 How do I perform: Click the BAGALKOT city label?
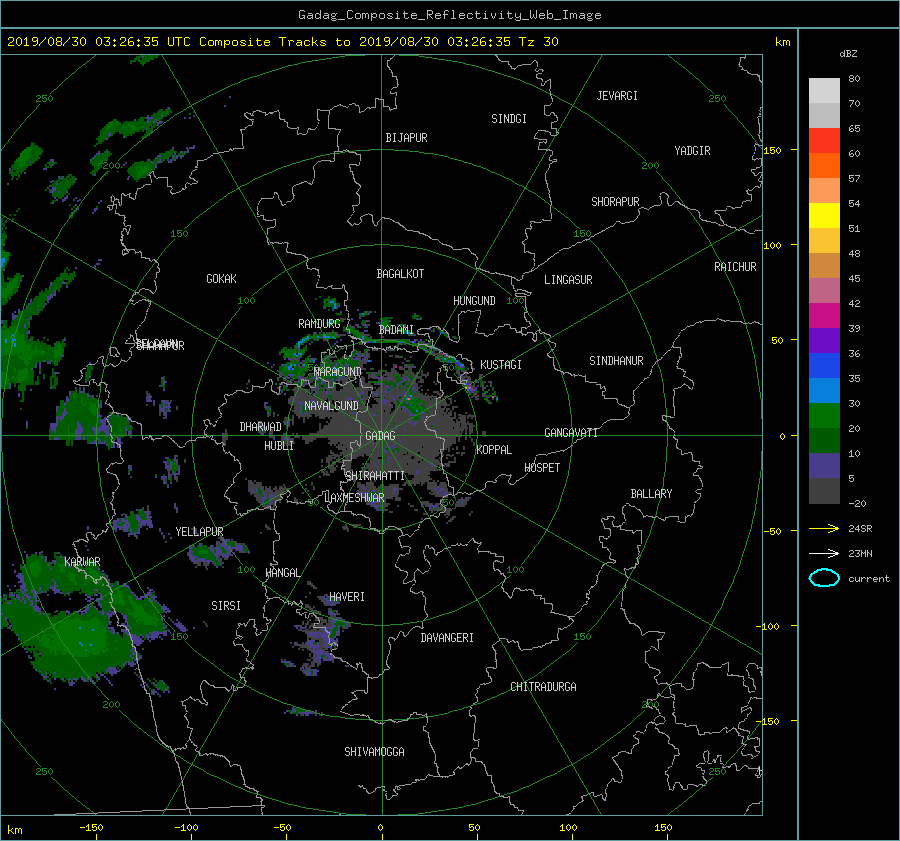[400, 274]
